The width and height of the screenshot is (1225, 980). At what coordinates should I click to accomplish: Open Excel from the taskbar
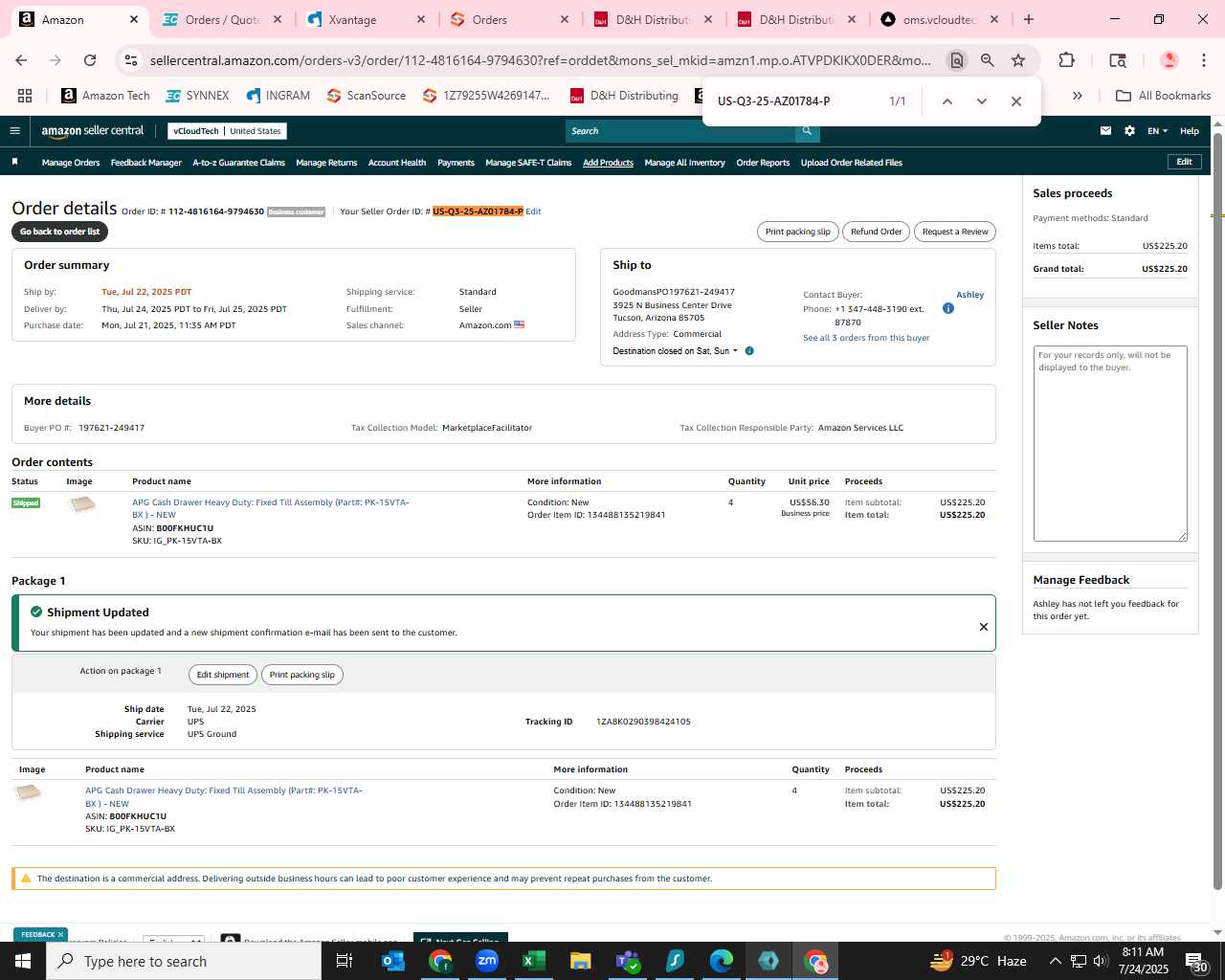point(534,961)
